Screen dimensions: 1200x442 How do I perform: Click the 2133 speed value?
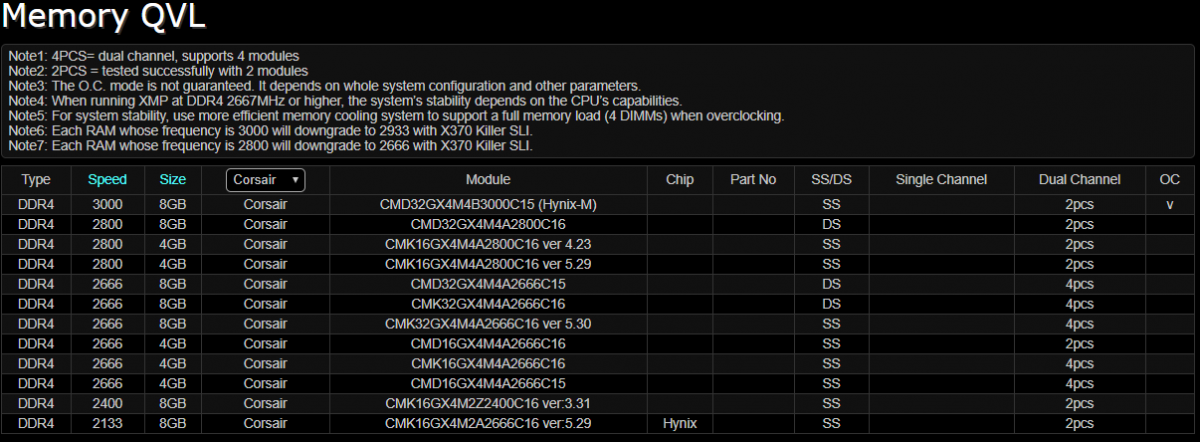point(107,424)
